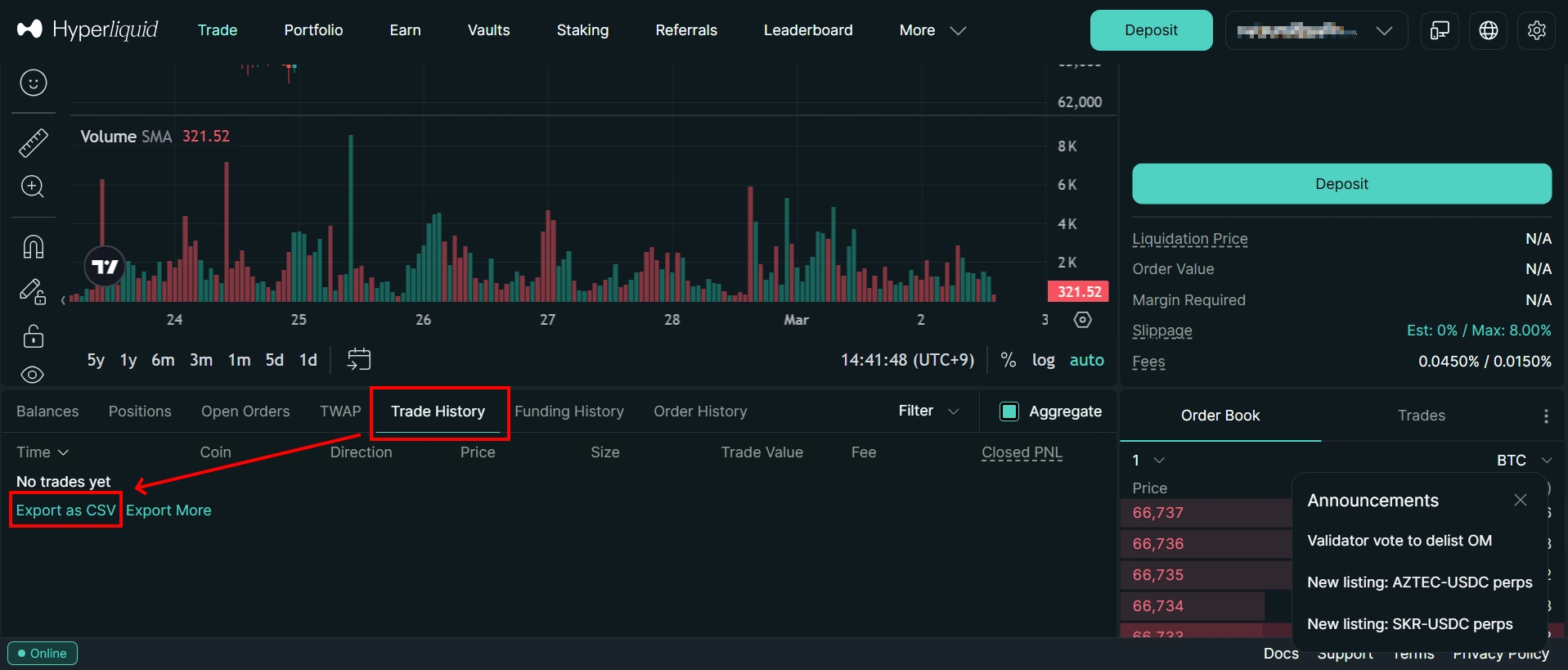Image resolution: width=1568 pixels, height=670 pixels.
Task: Switch to the Order History tab
Action: [x=700, y=411]
